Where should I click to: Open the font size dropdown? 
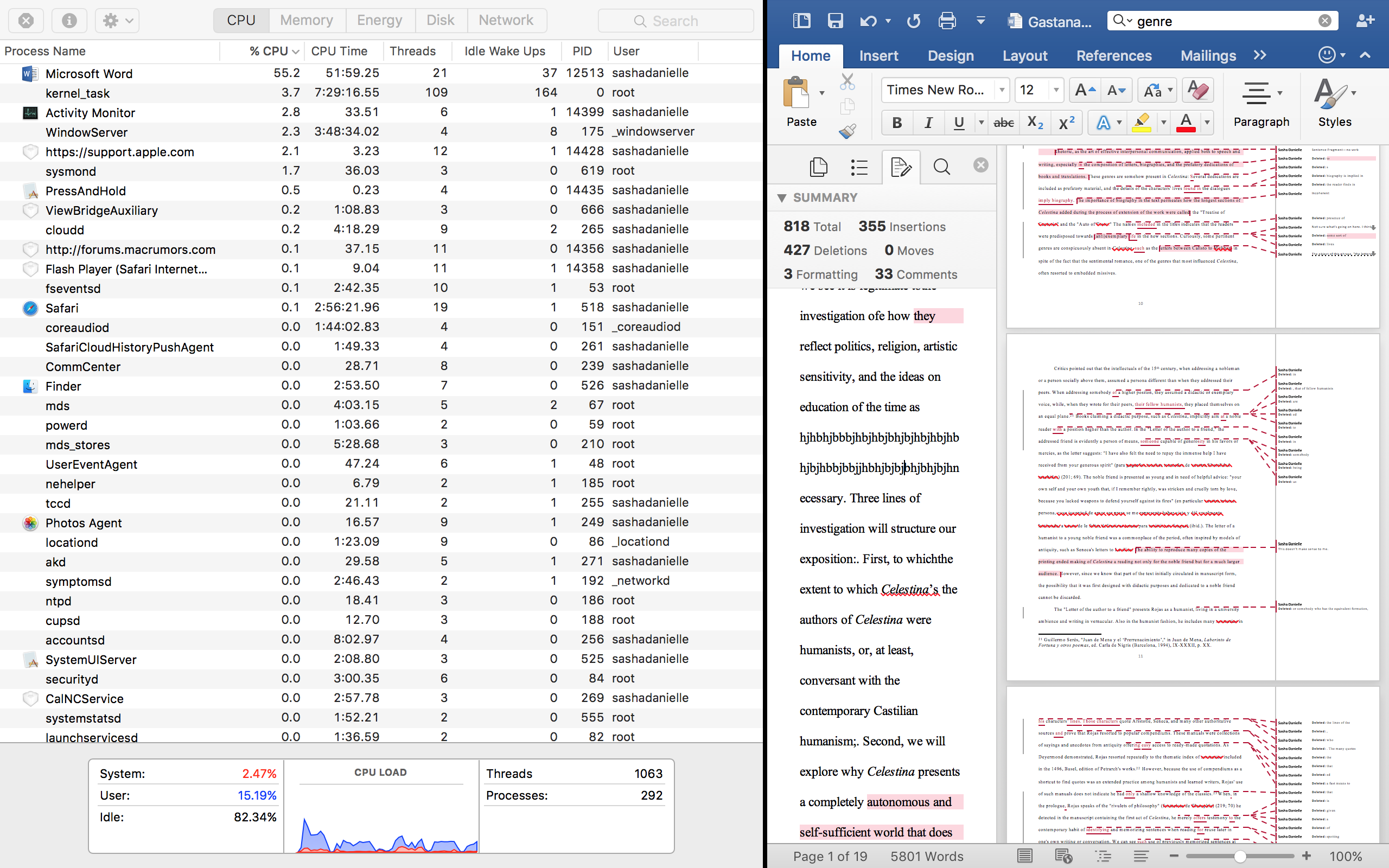(1055, 90)
